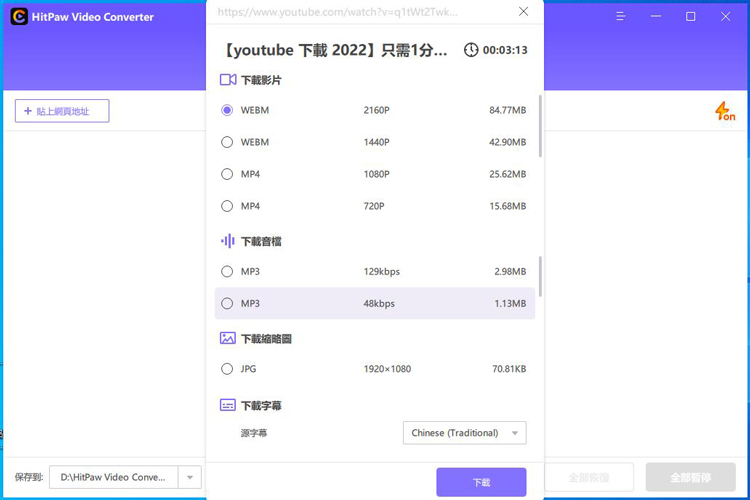
Task: Click the download audio waveform icon
Action: click(x=228, y=241)
